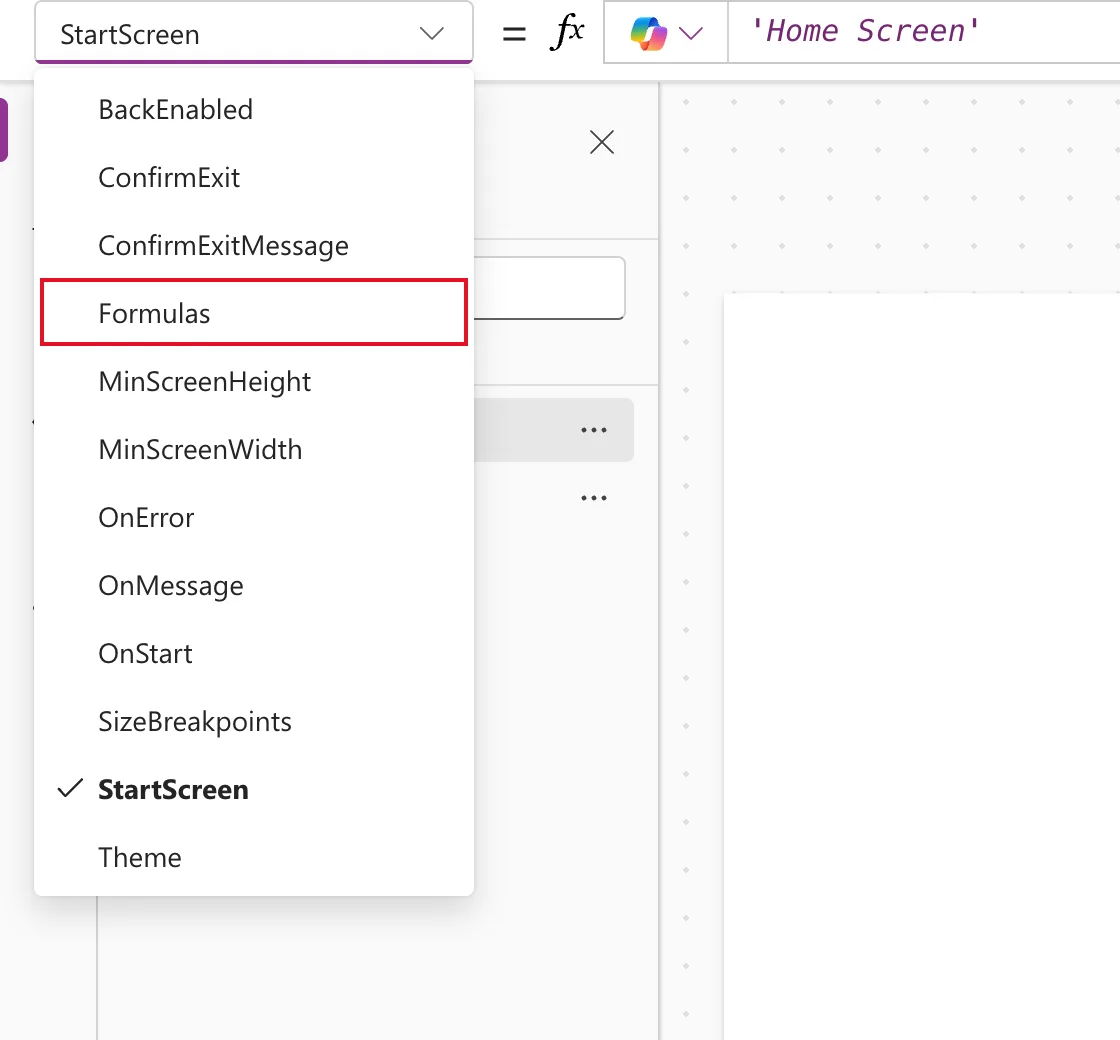
Task: Open the ellipsis menu on the second row
Action: tap(594, 498)
